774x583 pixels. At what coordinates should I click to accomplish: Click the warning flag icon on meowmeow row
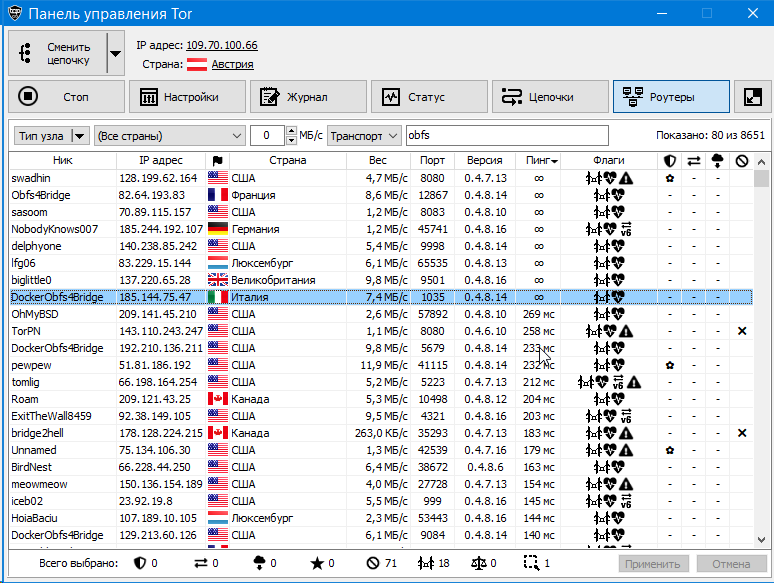(626, 484)
